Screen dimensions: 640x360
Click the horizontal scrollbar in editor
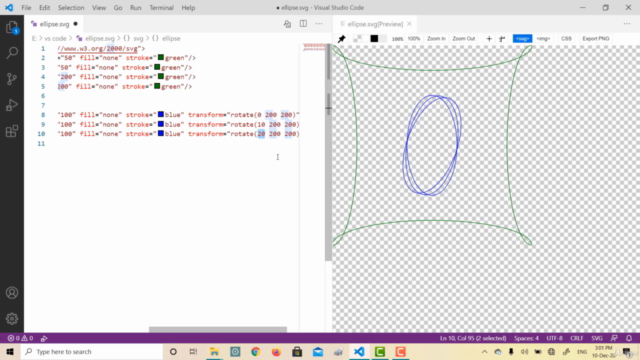(218, 329)
